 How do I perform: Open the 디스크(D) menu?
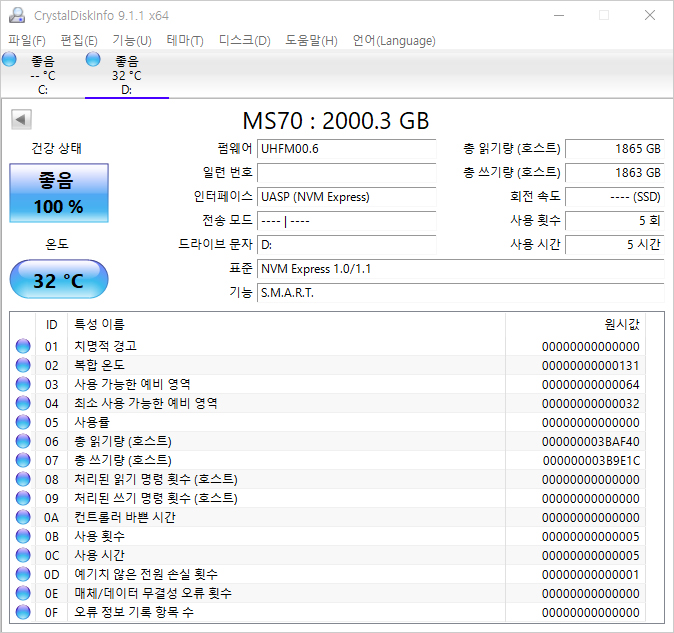(x=245, y=40)
